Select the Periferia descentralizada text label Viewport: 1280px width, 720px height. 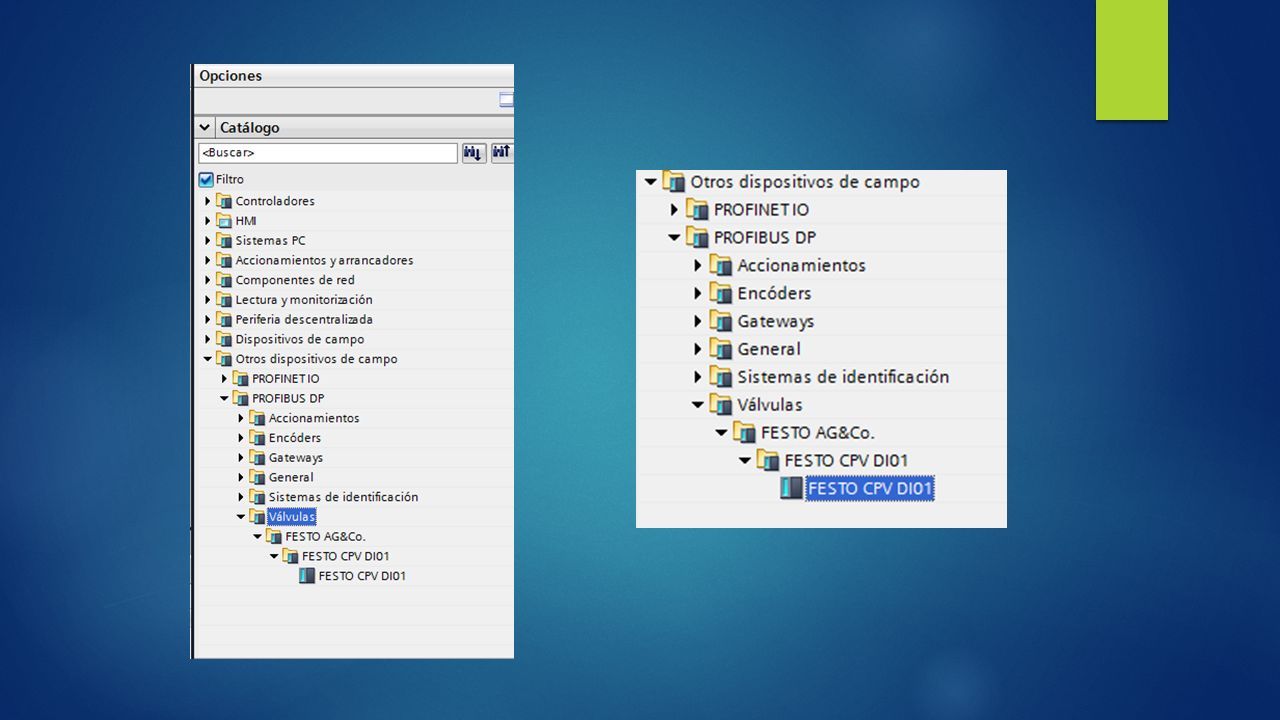[x=304, y=320]
